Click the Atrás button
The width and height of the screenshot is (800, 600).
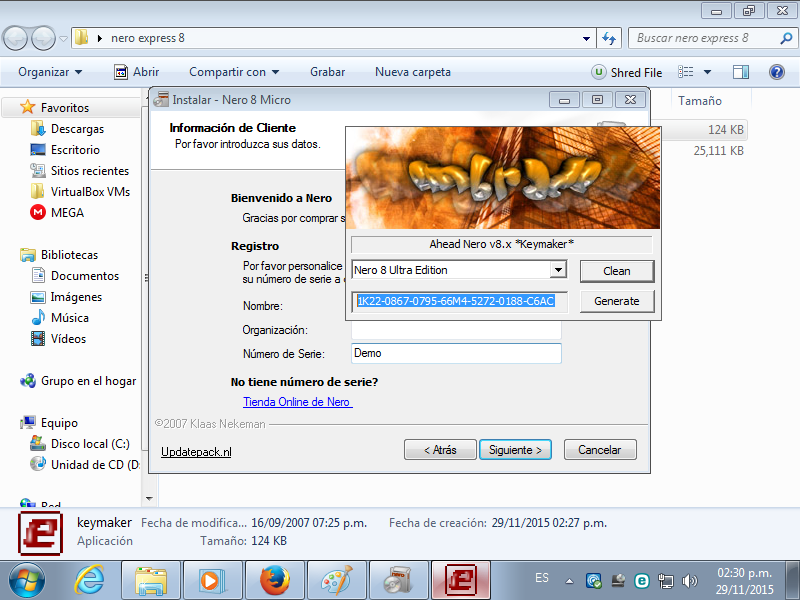tap(440, 449)
